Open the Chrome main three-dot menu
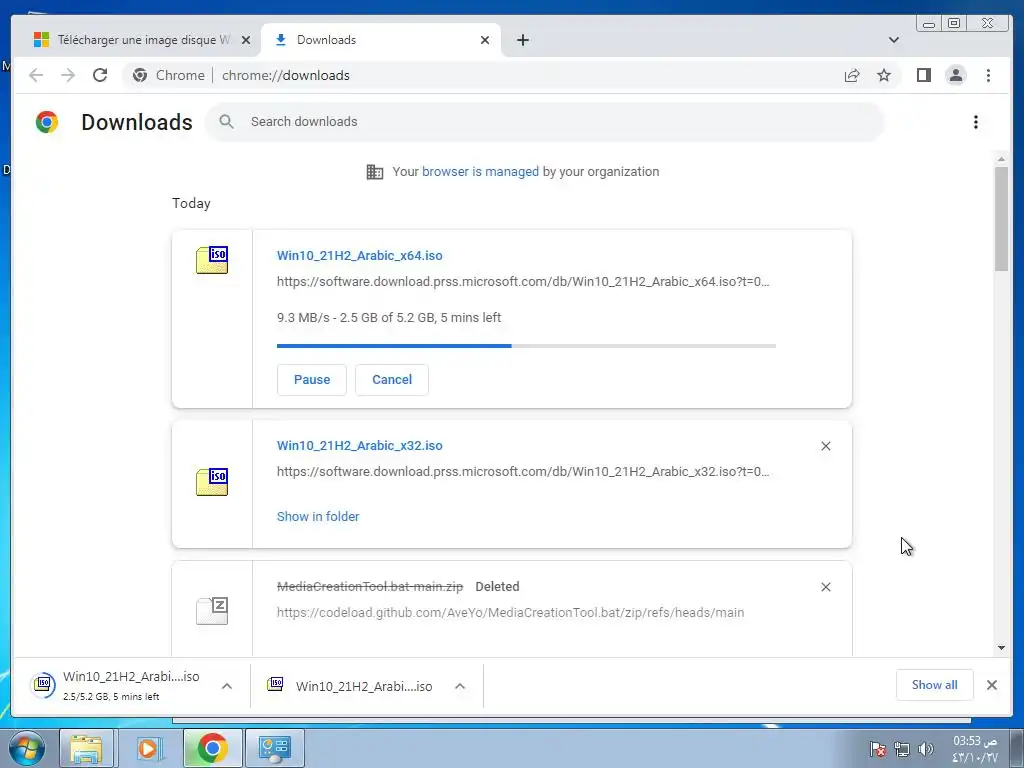1024x768 pixels. coord(988,76)
